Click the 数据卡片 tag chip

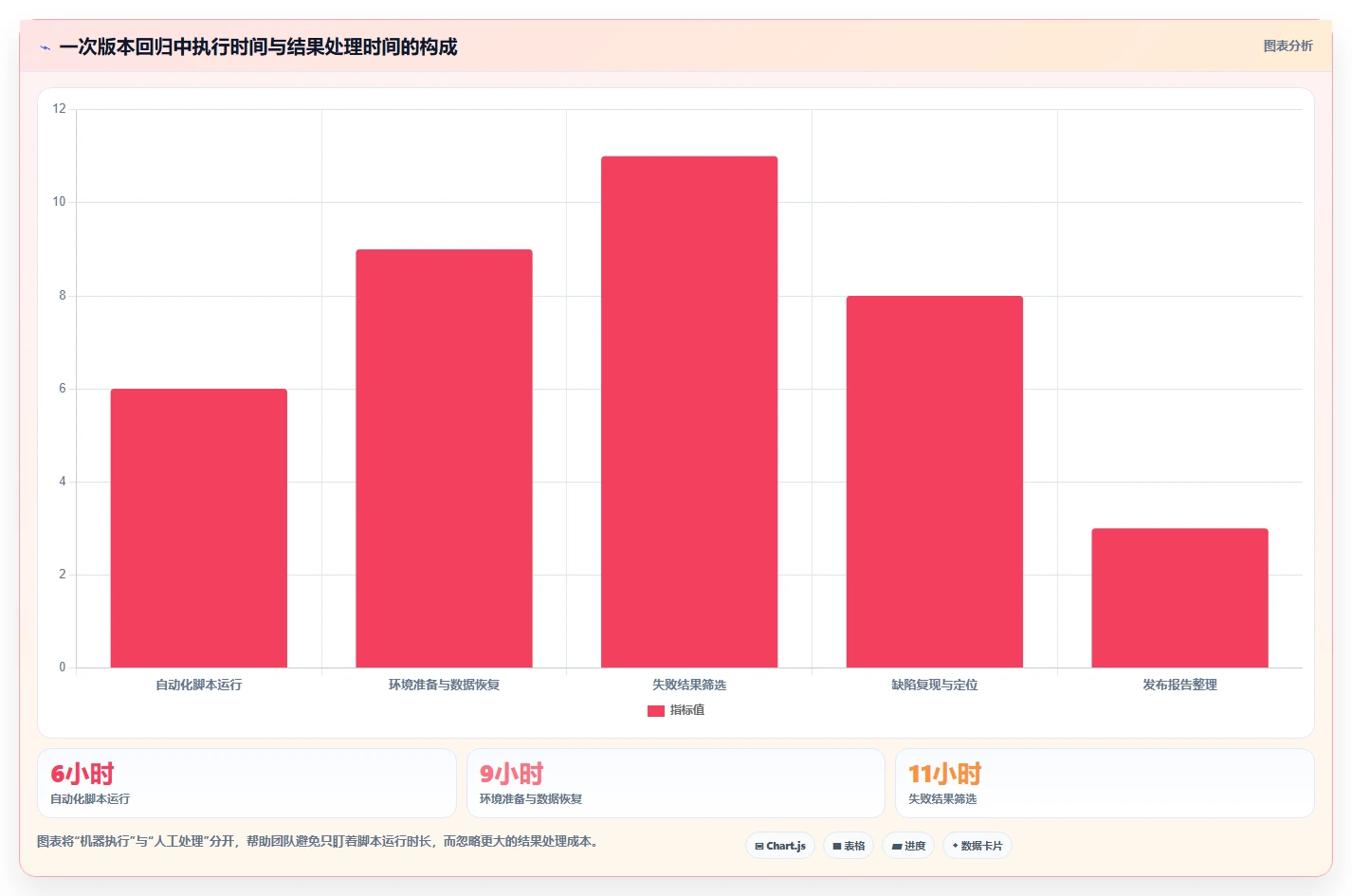pyautogui.click(x=977, y=846)
